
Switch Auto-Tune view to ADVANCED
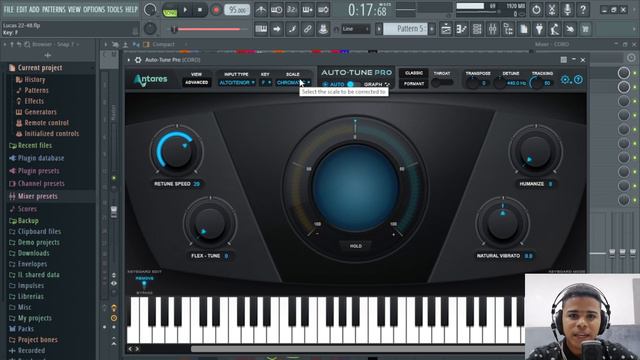click(x=197, y=82)
